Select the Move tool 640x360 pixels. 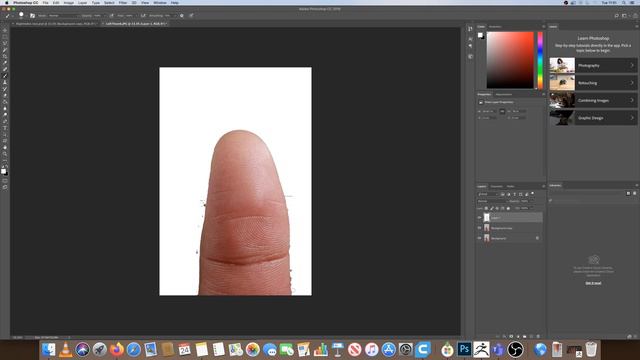click(5, 30)
